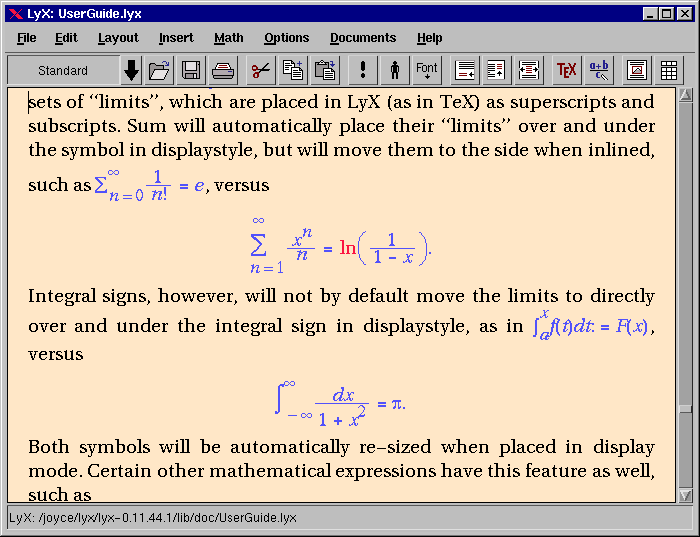Click the inline integral F(x) formula
This screenshot has width=700, height=537.
pos(590,326)
